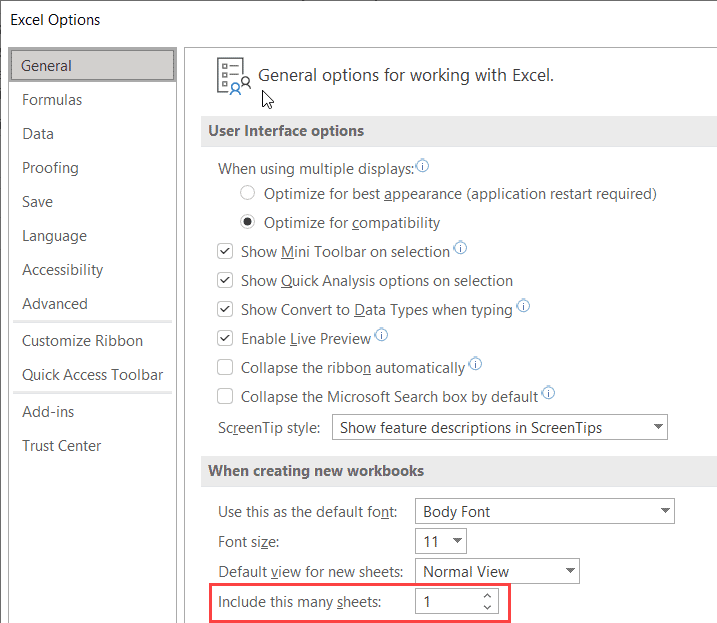Screen dimensions: 717x623
Task: Increase sheet count with up spinner arrow
Action: click(487, 596)
